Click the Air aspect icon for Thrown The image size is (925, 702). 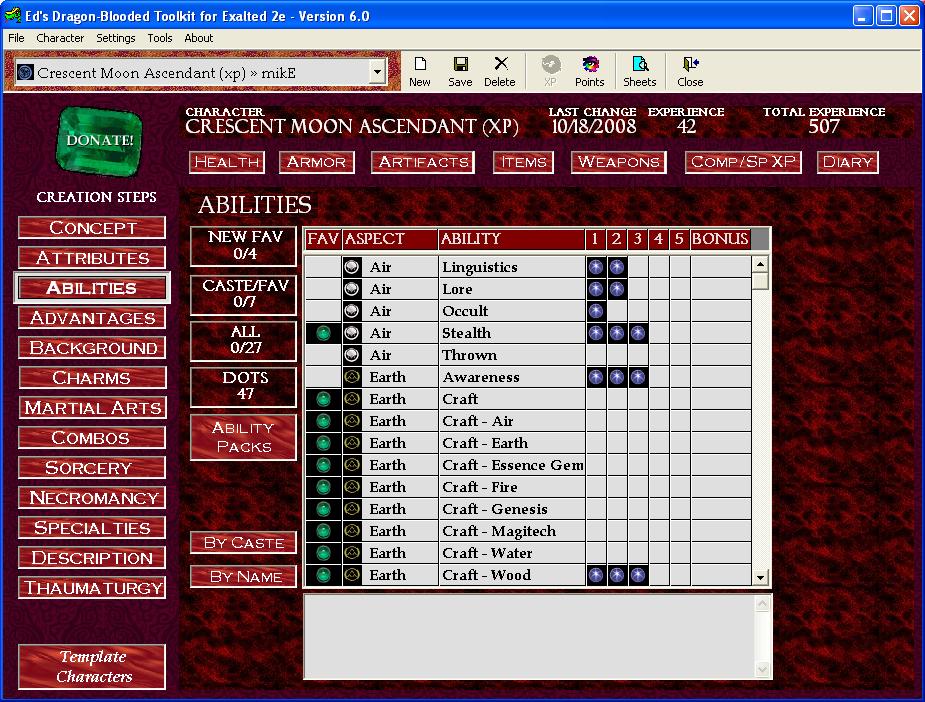352,355
